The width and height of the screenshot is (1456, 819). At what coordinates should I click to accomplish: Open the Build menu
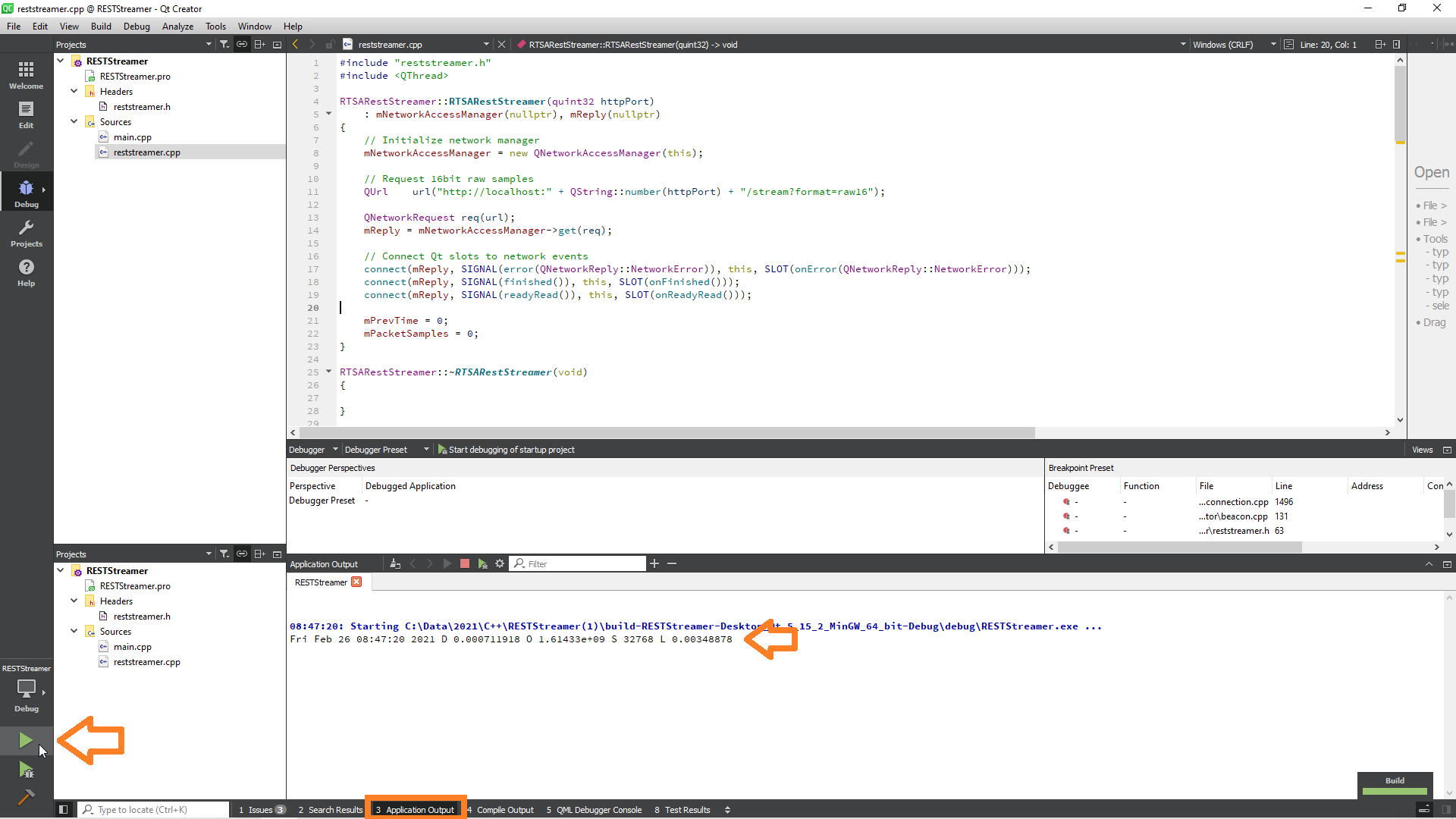point(101,26)
